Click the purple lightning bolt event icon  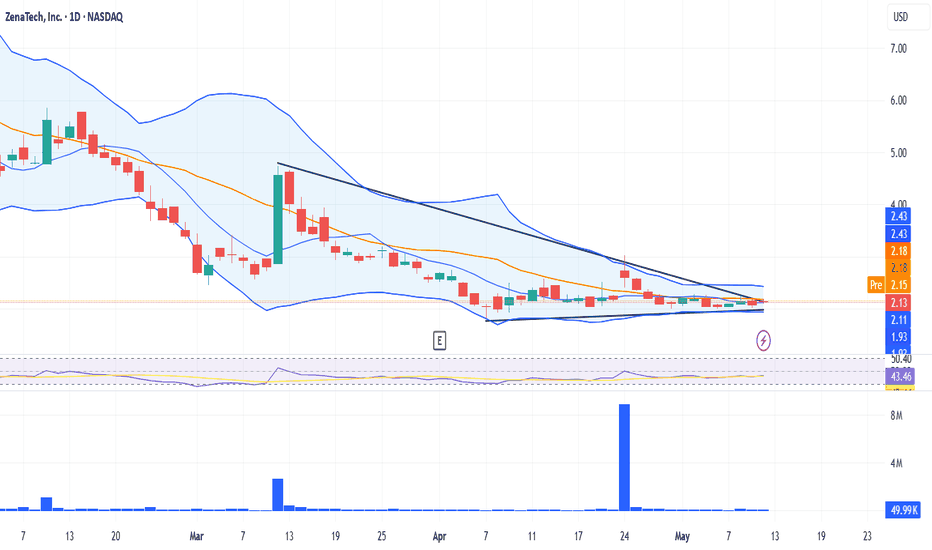pos(763,341)
